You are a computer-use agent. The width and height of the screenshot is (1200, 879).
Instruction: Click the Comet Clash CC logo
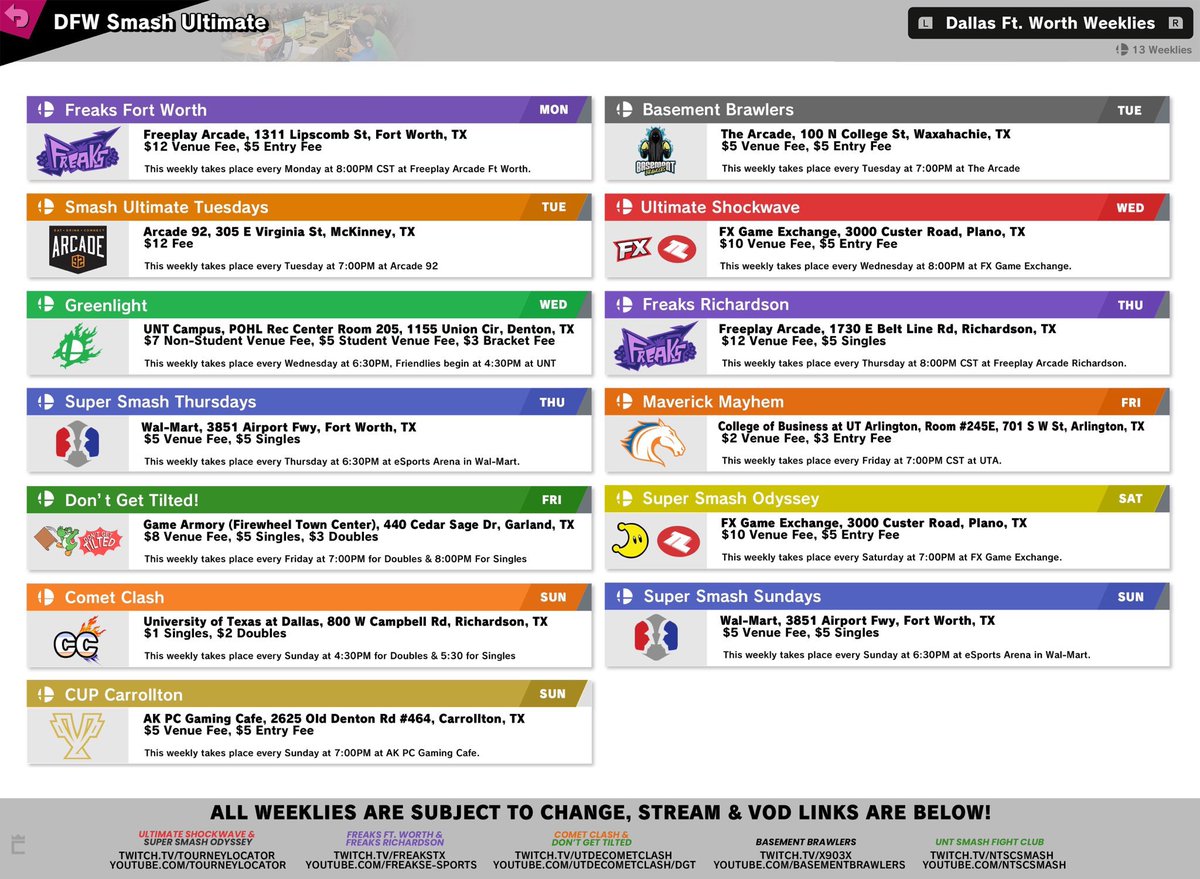[x=78, y=638]
